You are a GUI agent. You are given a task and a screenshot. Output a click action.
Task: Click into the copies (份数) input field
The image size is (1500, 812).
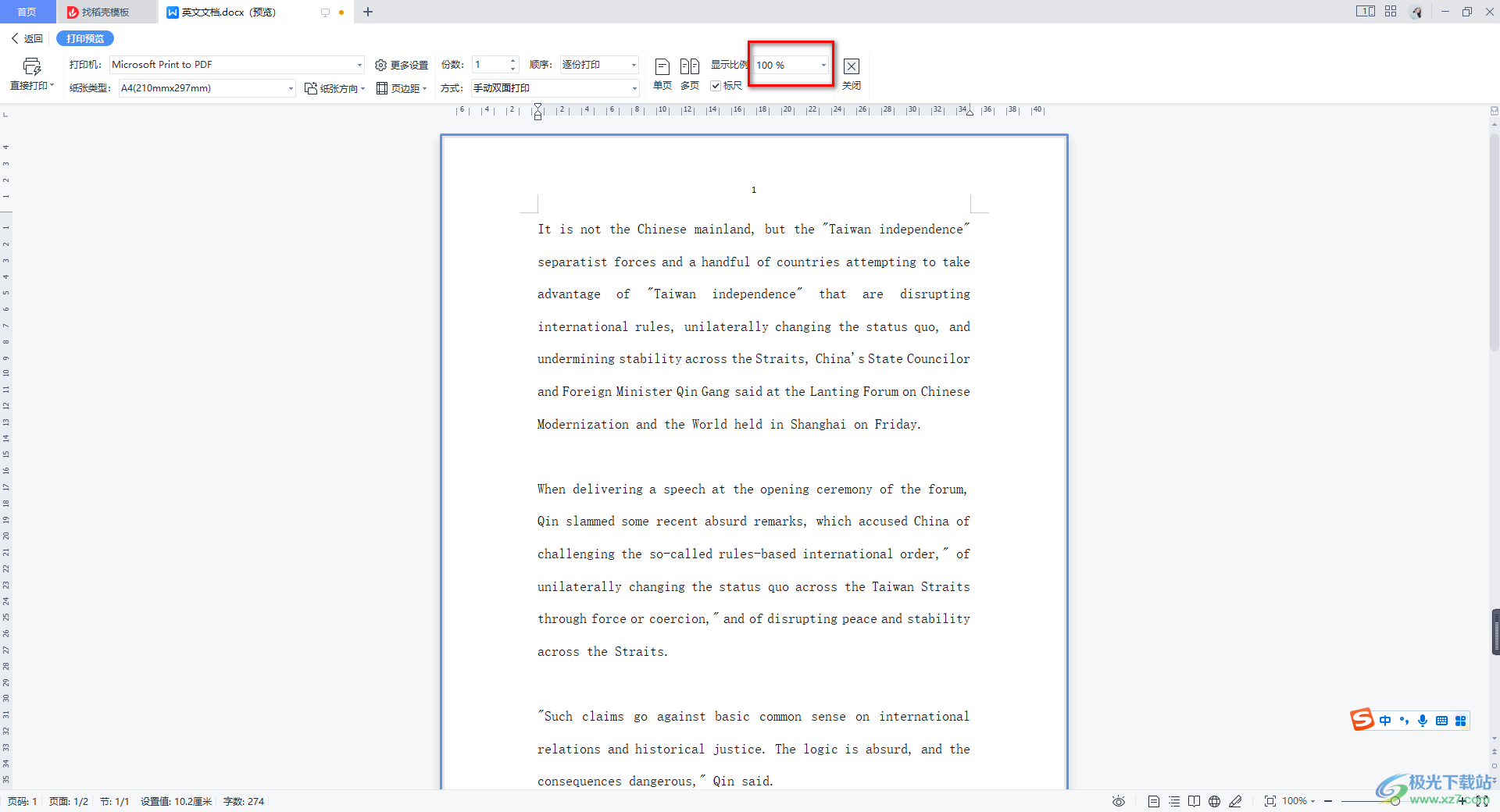(x=490, y=65)
